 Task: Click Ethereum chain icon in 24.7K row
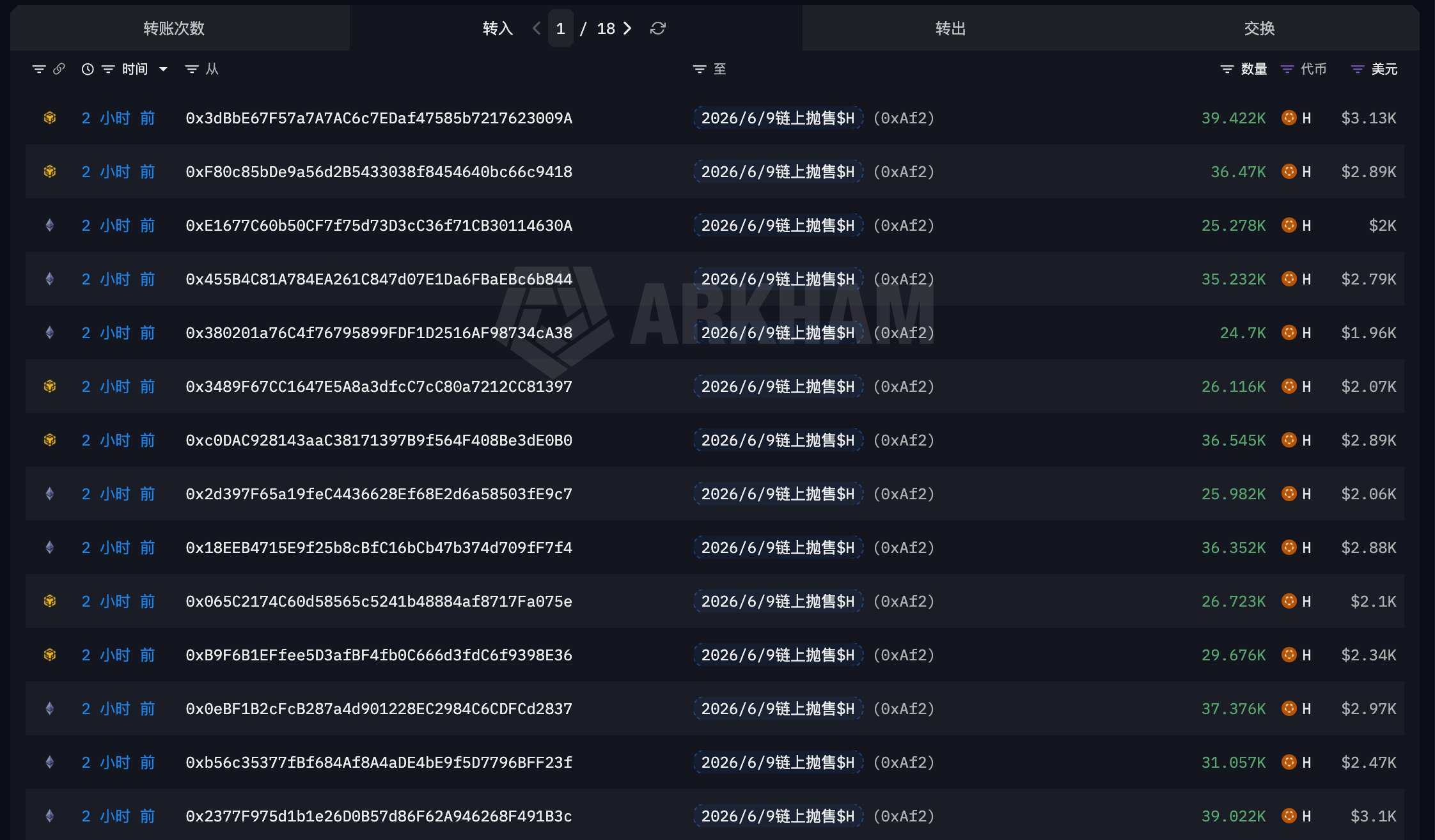click(x=50, y=332)
